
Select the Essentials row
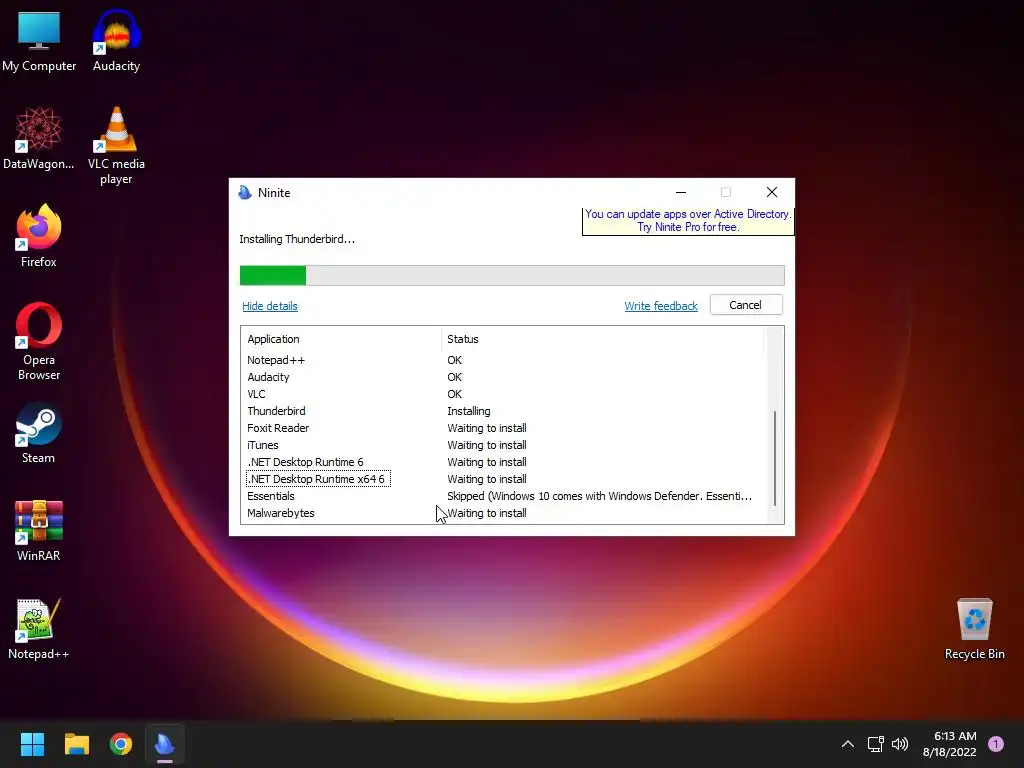(503, 496)
